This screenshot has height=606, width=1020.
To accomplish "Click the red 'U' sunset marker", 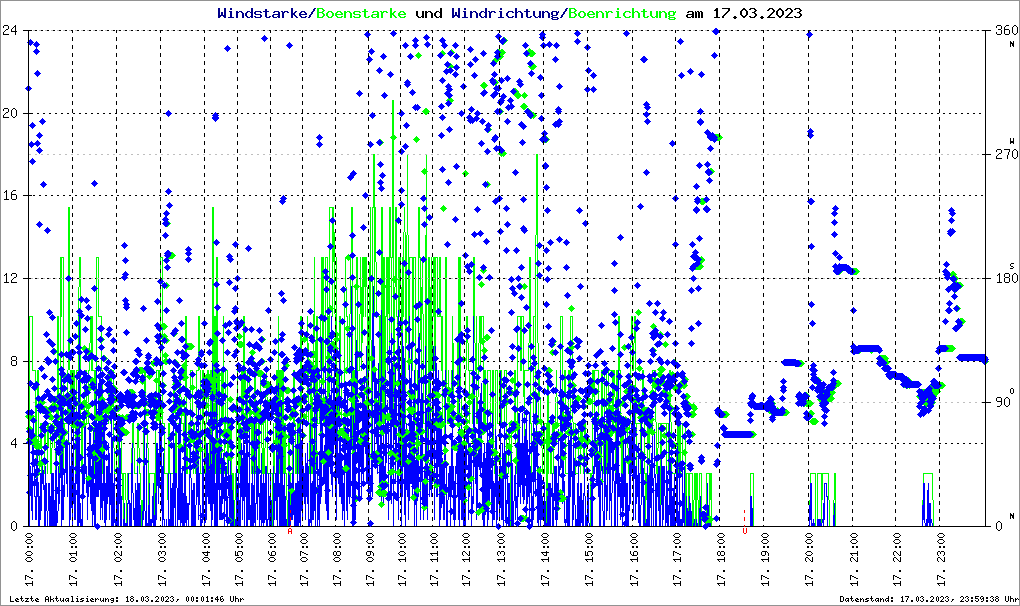I will click(745, 531).
